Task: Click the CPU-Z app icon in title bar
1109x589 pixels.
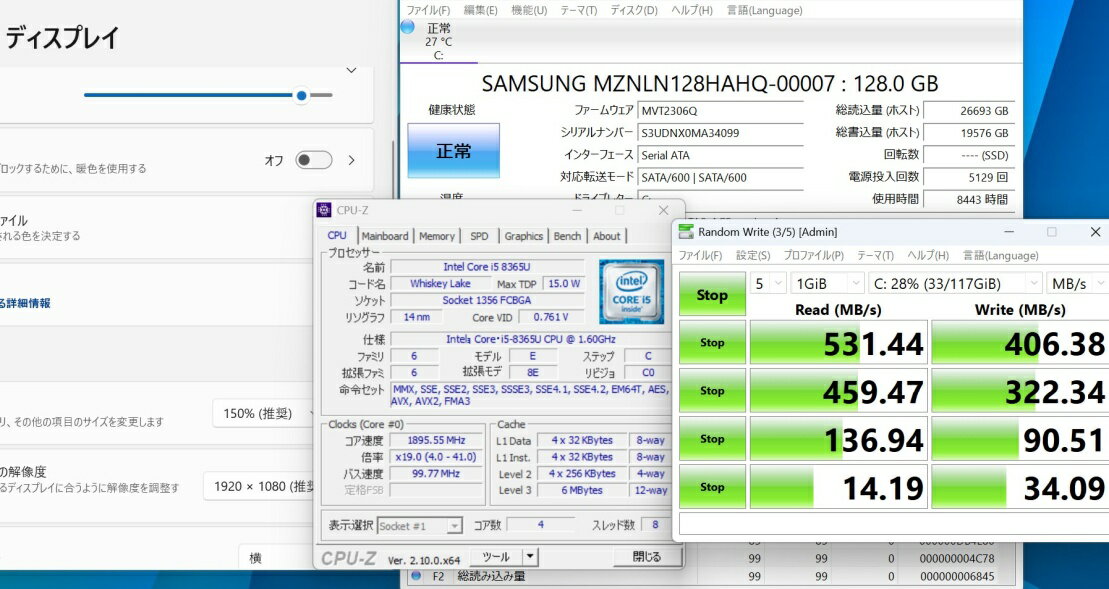Action: click(x=324, y=210)
